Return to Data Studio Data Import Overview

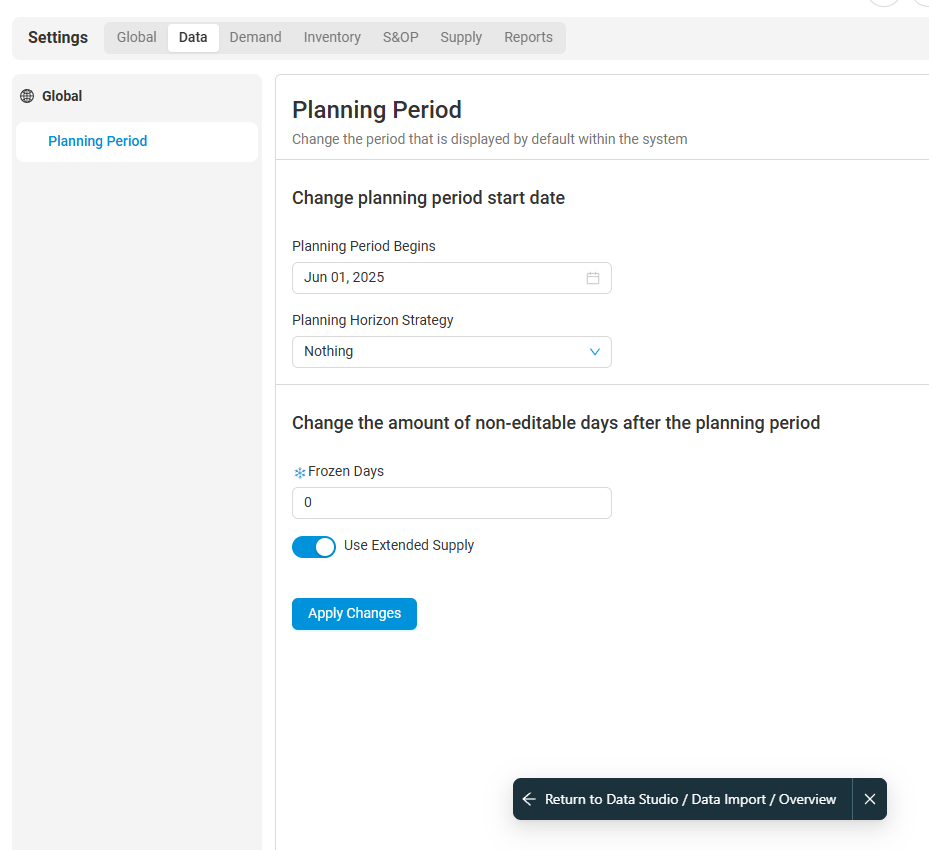[x=690, y=799]
